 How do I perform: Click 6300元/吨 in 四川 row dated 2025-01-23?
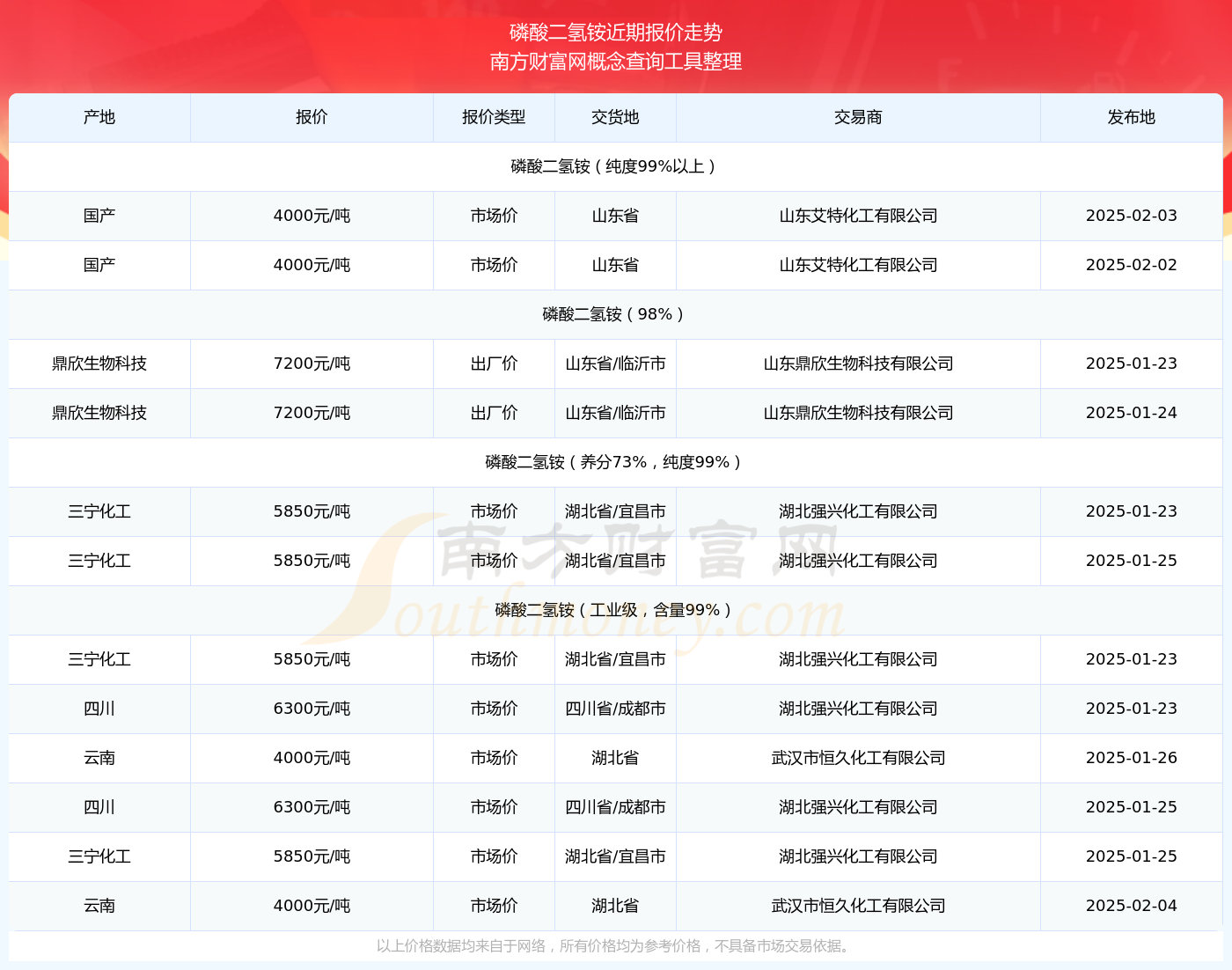click(312, 709)
